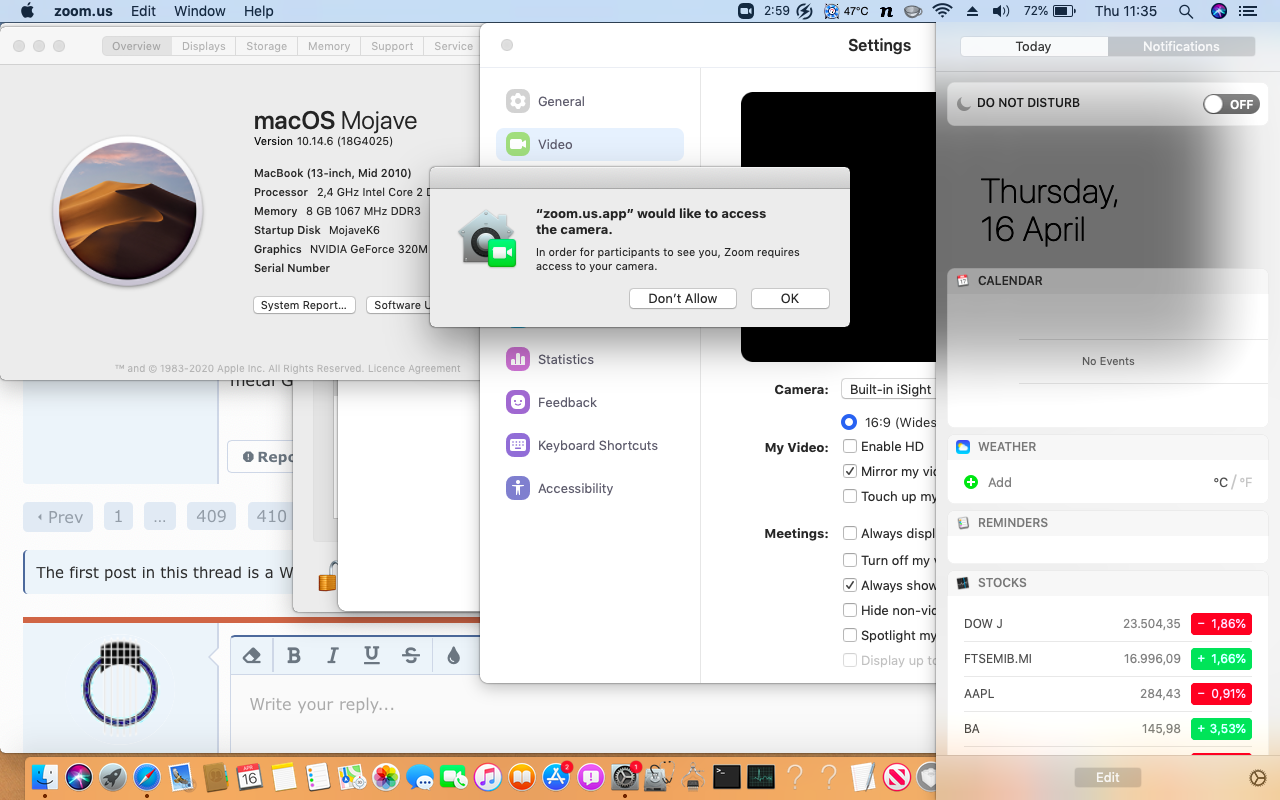
Task: Go to Prev page in forum pagination
Action: [x=58, y=516]
